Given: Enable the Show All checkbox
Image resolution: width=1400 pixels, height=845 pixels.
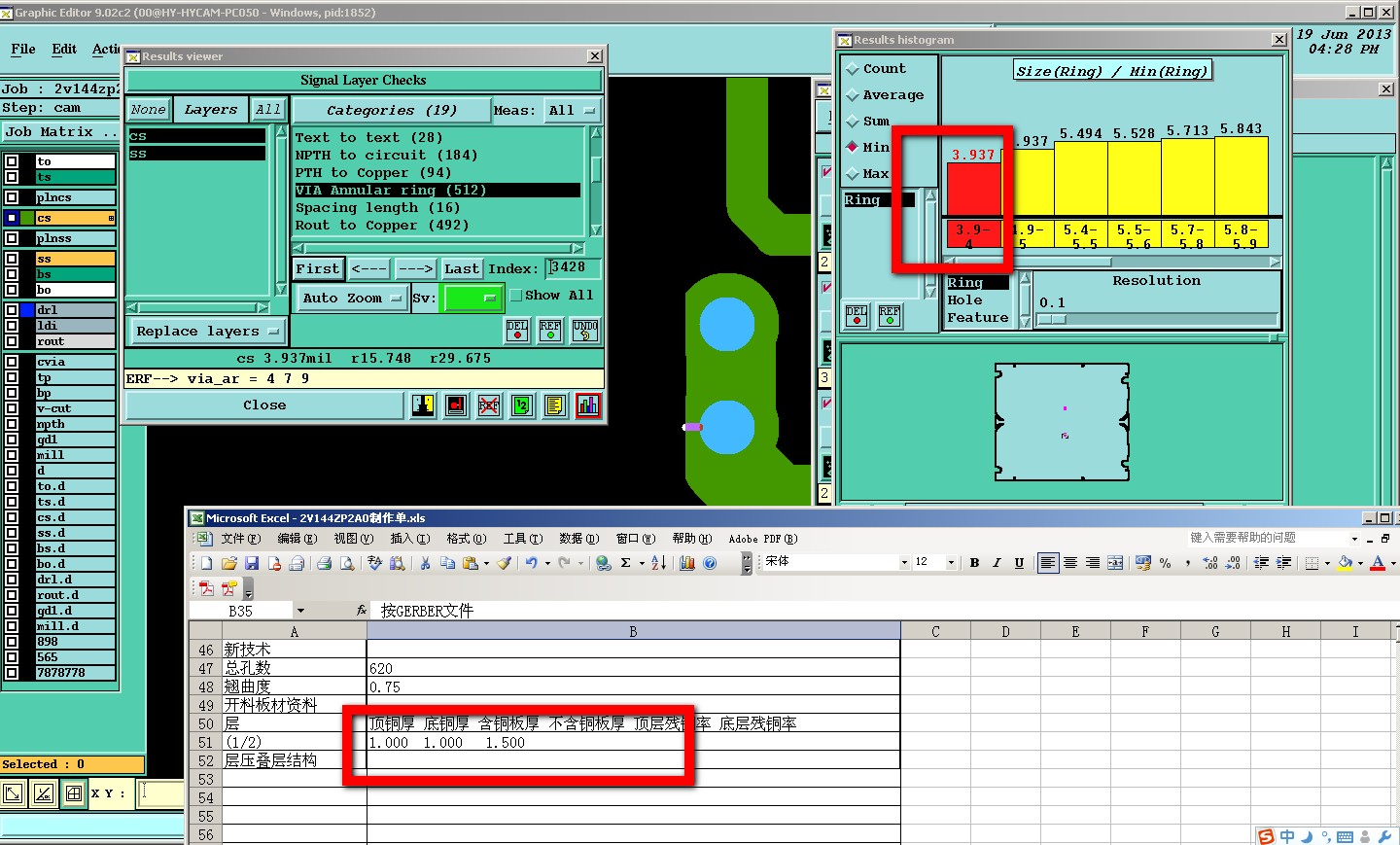Looking at the screenshot, I should (x=516, y=296).
